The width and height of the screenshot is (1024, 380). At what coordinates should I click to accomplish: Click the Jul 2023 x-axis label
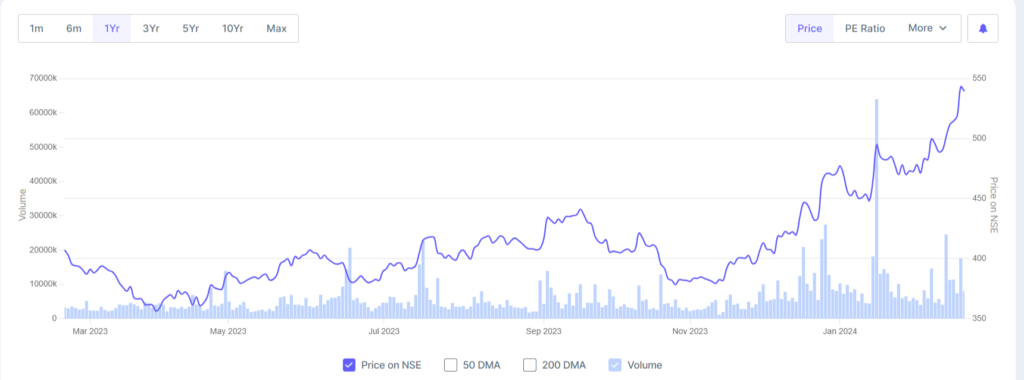tap(384, 331)
